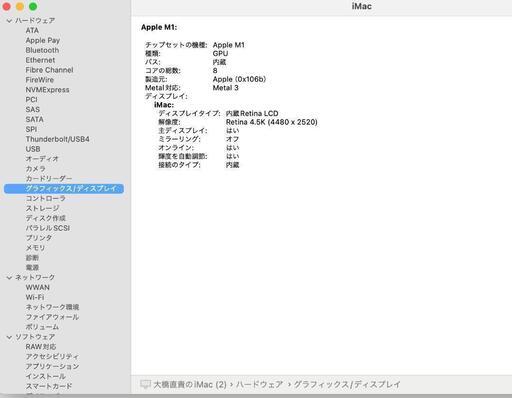512x398 pixels.
Task: Select USB in the sidebar
Action: point(33,149)
